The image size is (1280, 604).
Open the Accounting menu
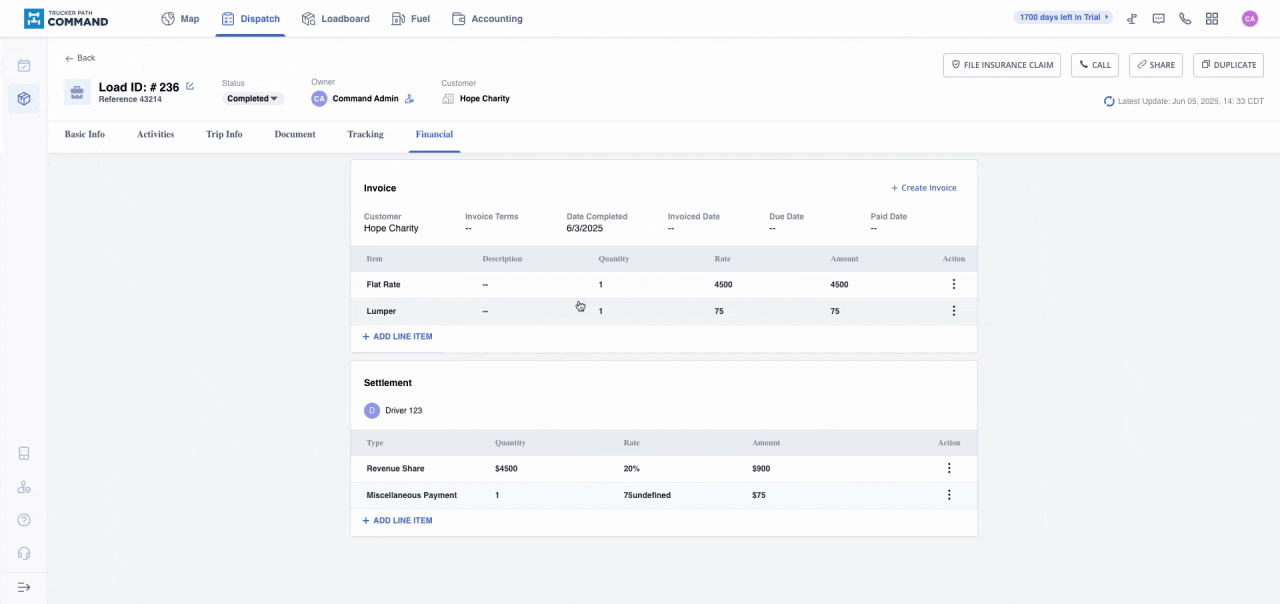(487, 19)
